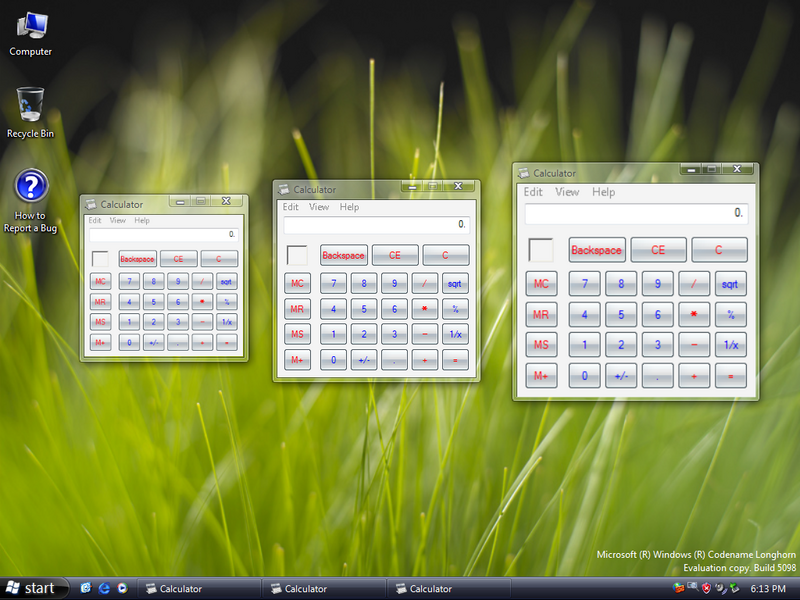The height and width of the screenshot is (600, 800).
Task: Select the Recycle Bin desktop icon
Action: [x=30, y=111]
